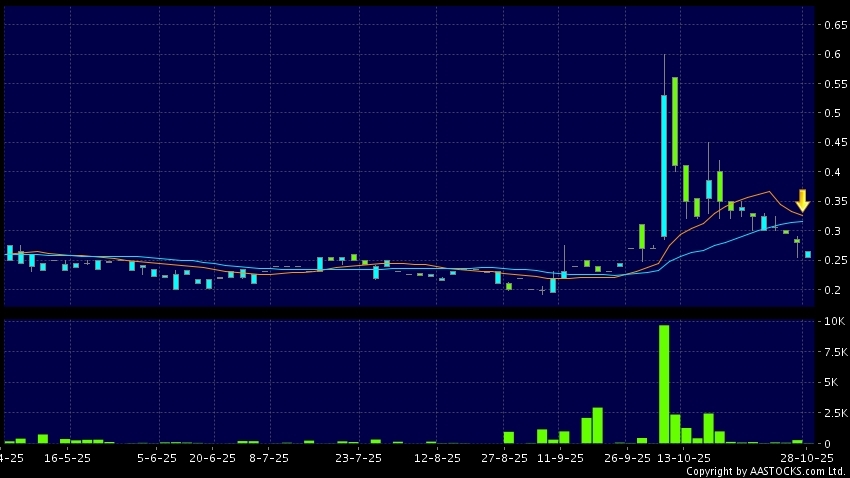
Task: Click the 0.65 price axis label
Action: click(x=831, y=25)
